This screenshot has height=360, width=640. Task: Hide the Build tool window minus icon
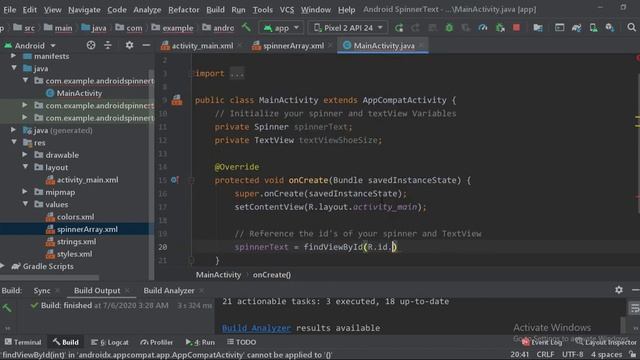[635, 290]
